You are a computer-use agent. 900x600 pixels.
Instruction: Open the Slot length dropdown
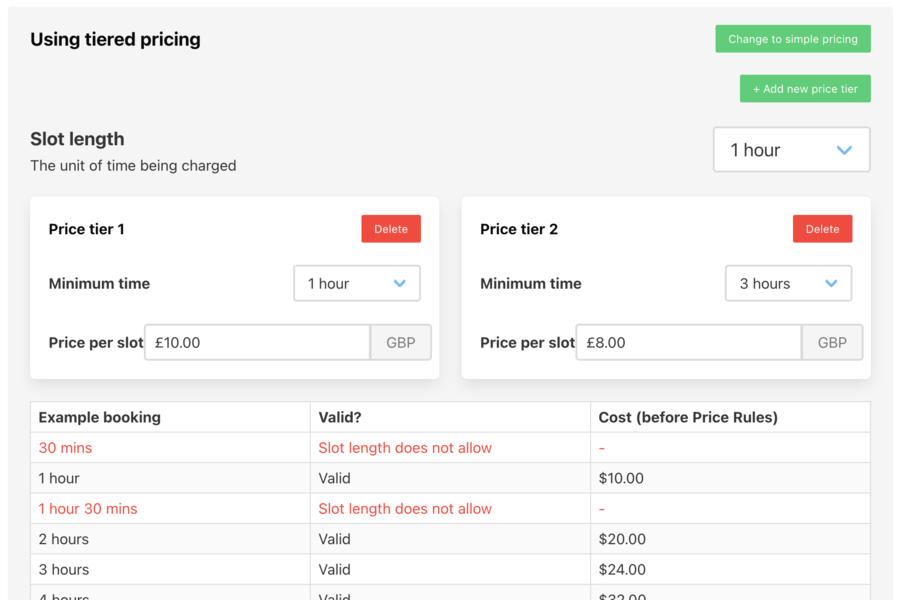(x=791, y=149)
